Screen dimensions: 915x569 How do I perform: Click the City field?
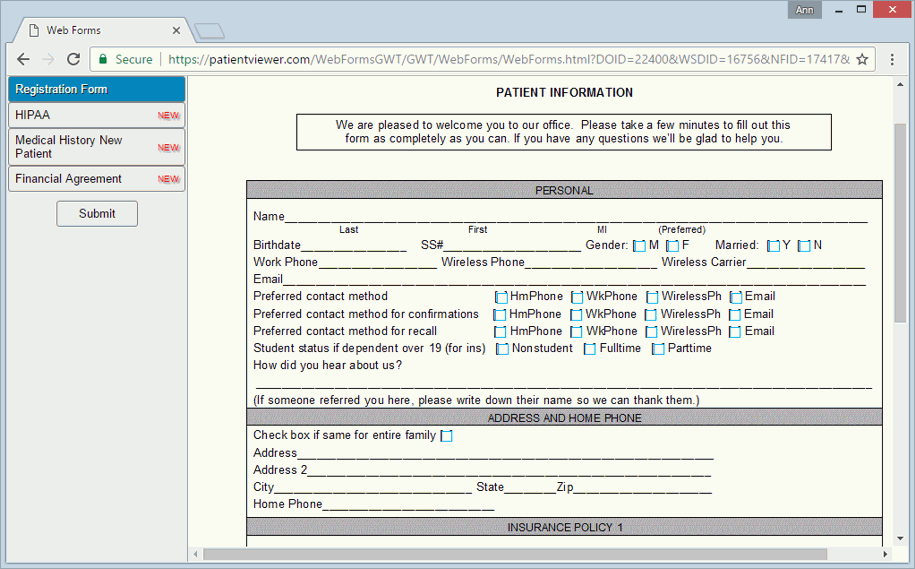373,487
